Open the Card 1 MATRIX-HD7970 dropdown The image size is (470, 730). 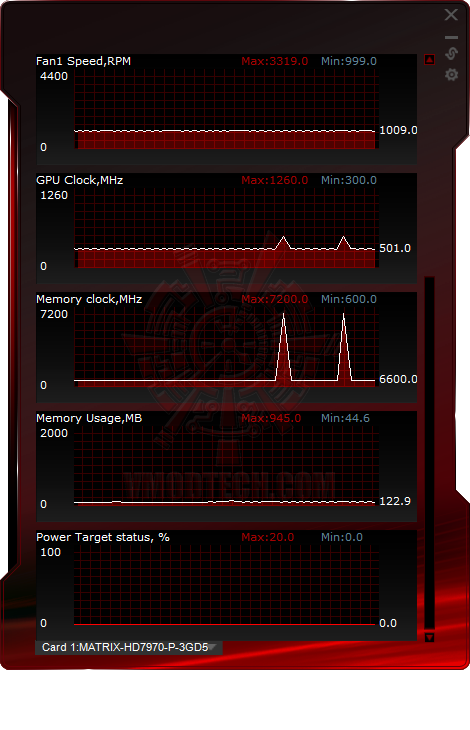pos(129,648)
